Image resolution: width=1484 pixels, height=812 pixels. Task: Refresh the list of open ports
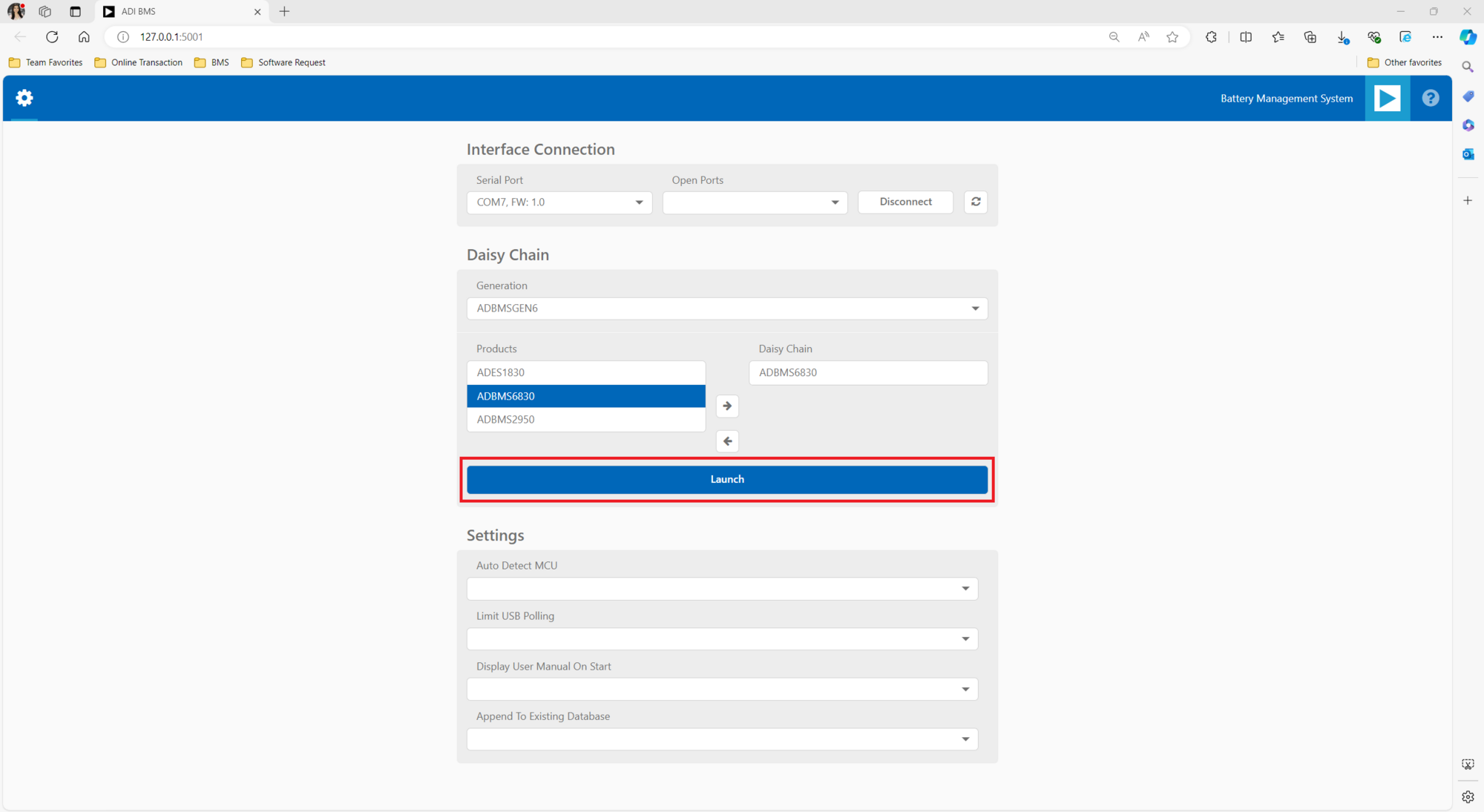[975, 202]
